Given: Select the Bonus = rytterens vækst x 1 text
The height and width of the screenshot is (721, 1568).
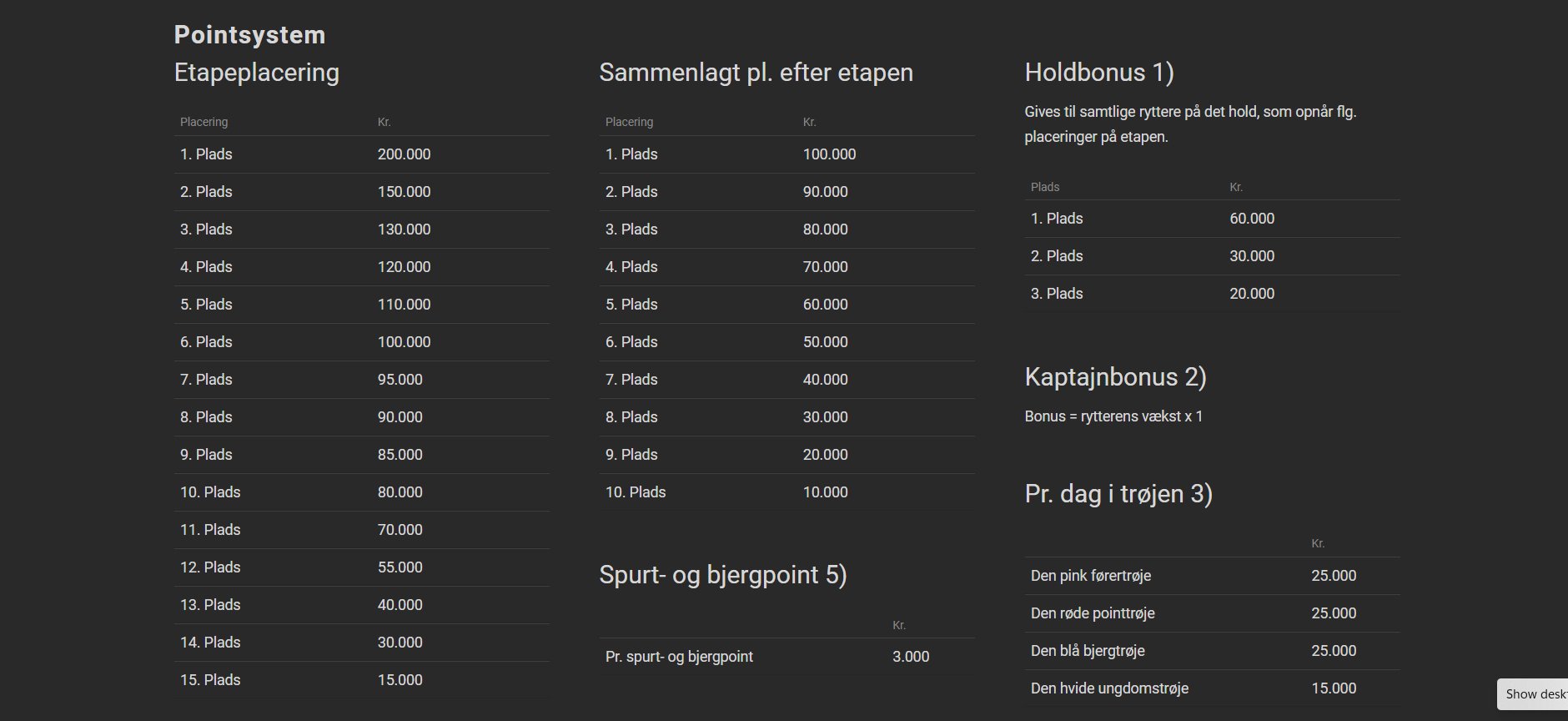Looking at the screenshot, I should [1113, 416].
